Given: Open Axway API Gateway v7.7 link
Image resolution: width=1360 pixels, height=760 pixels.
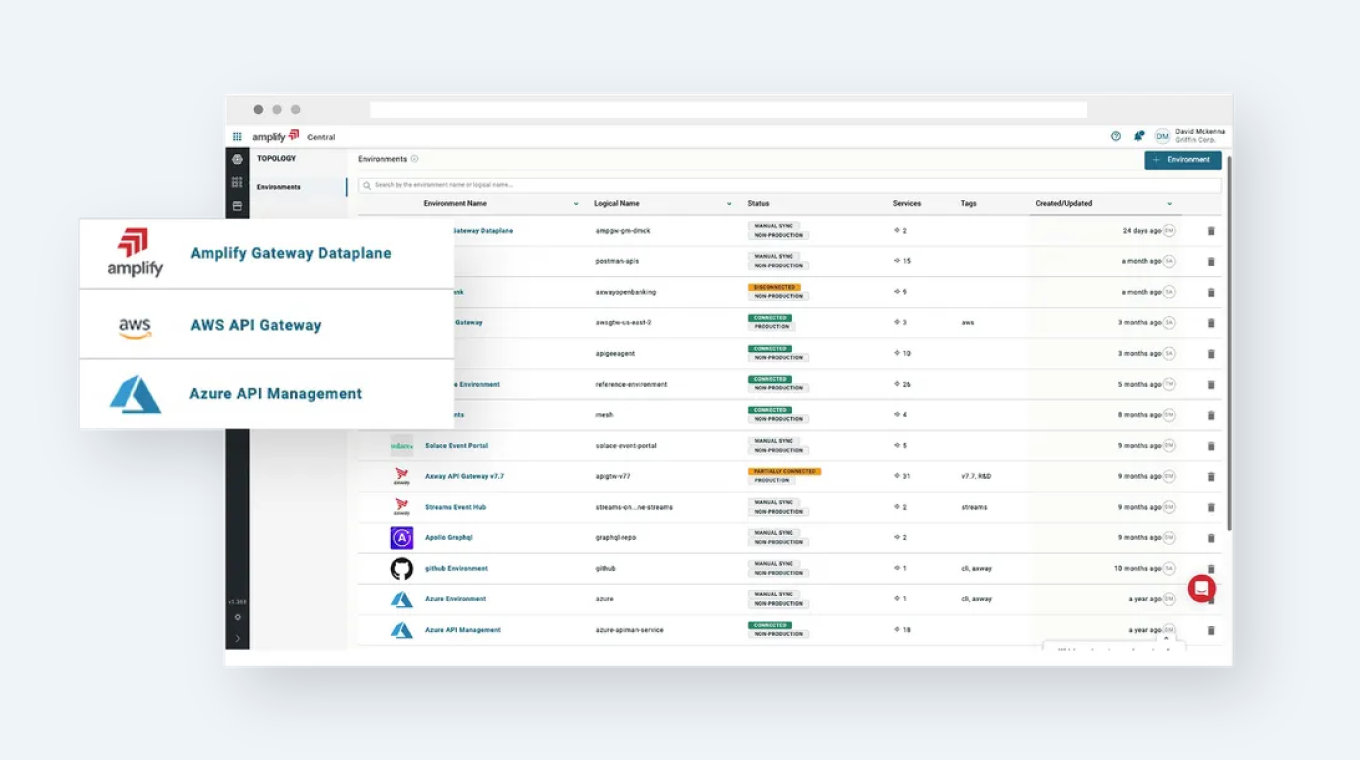Looking at the screenshot, I should tap(464, 477).
